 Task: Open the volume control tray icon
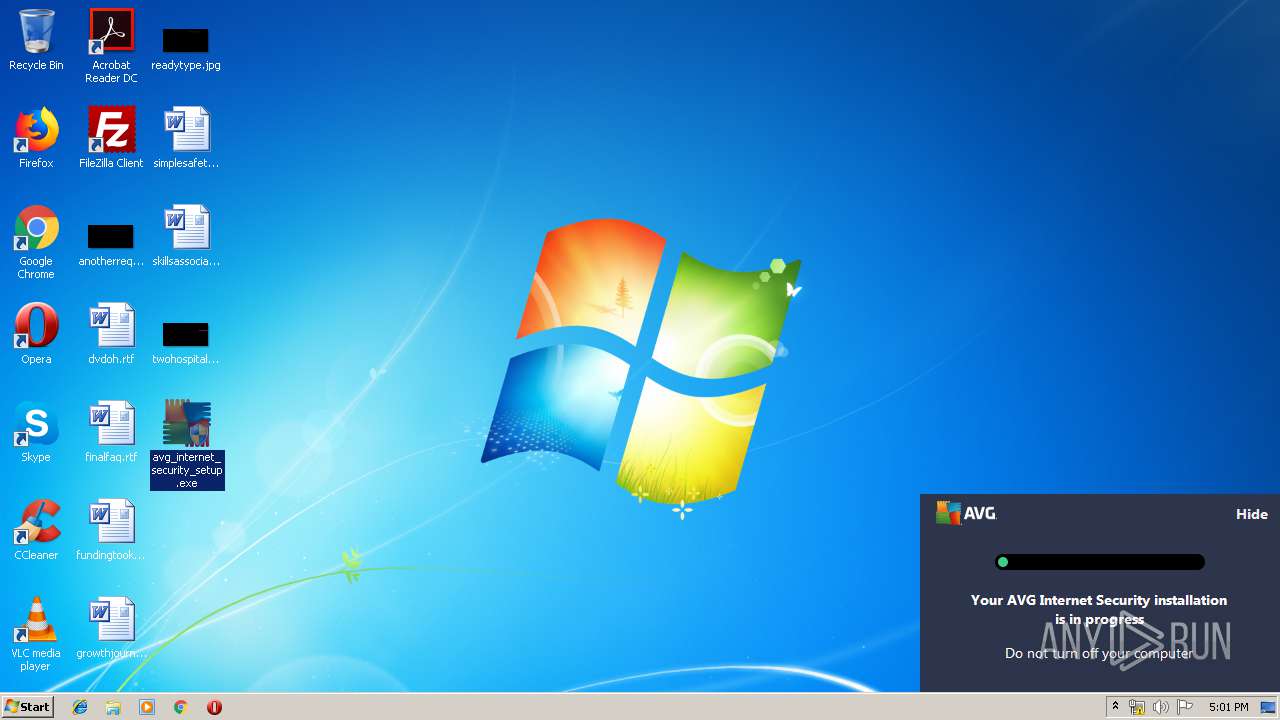[x=1161, y=707]
